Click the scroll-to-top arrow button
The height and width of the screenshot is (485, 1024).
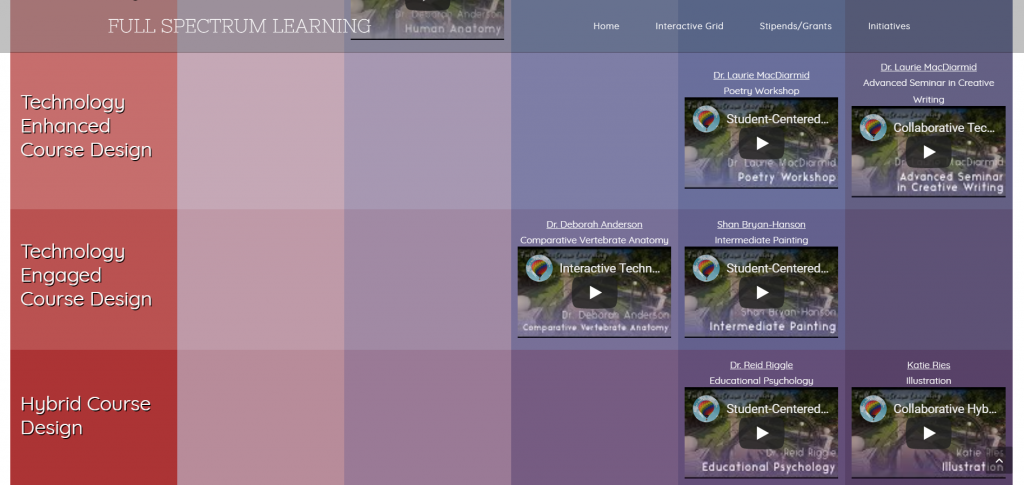pos(998,461)
